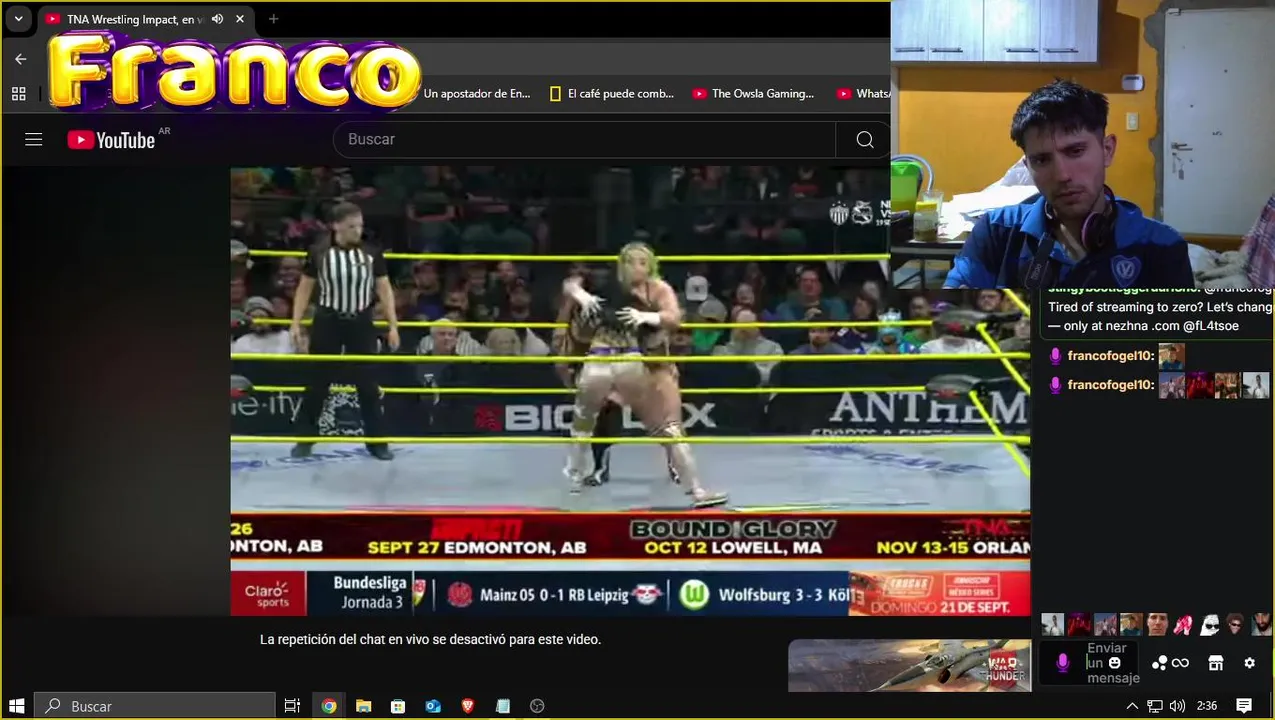Click the infinity symbol in chat bar
The width and height of the screenshot is (1275, 720).
[x=1180, y=663]
